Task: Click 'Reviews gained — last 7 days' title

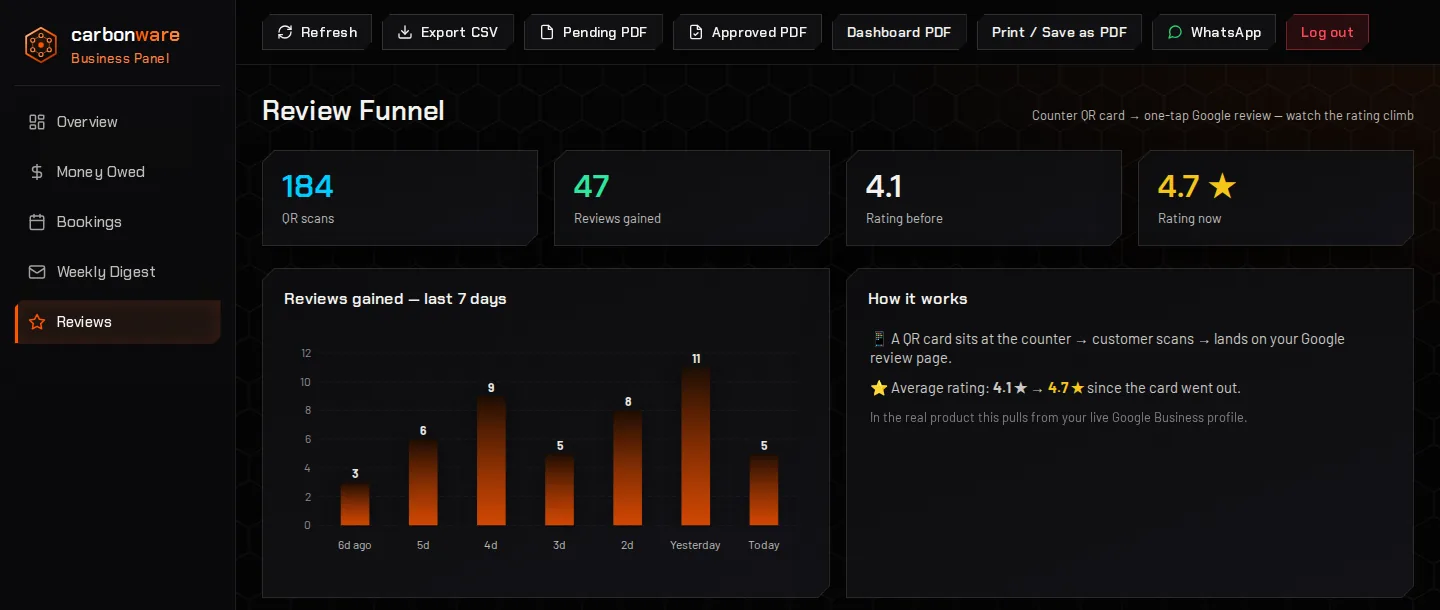Action: (395, 299)
